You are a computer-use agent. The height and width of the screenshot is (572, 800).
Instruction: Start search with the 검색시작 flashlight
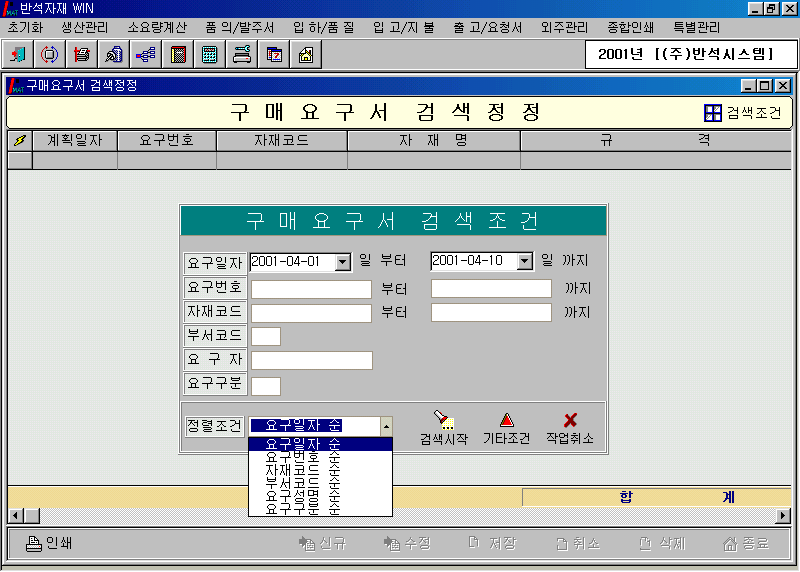[x=443, y=428]
